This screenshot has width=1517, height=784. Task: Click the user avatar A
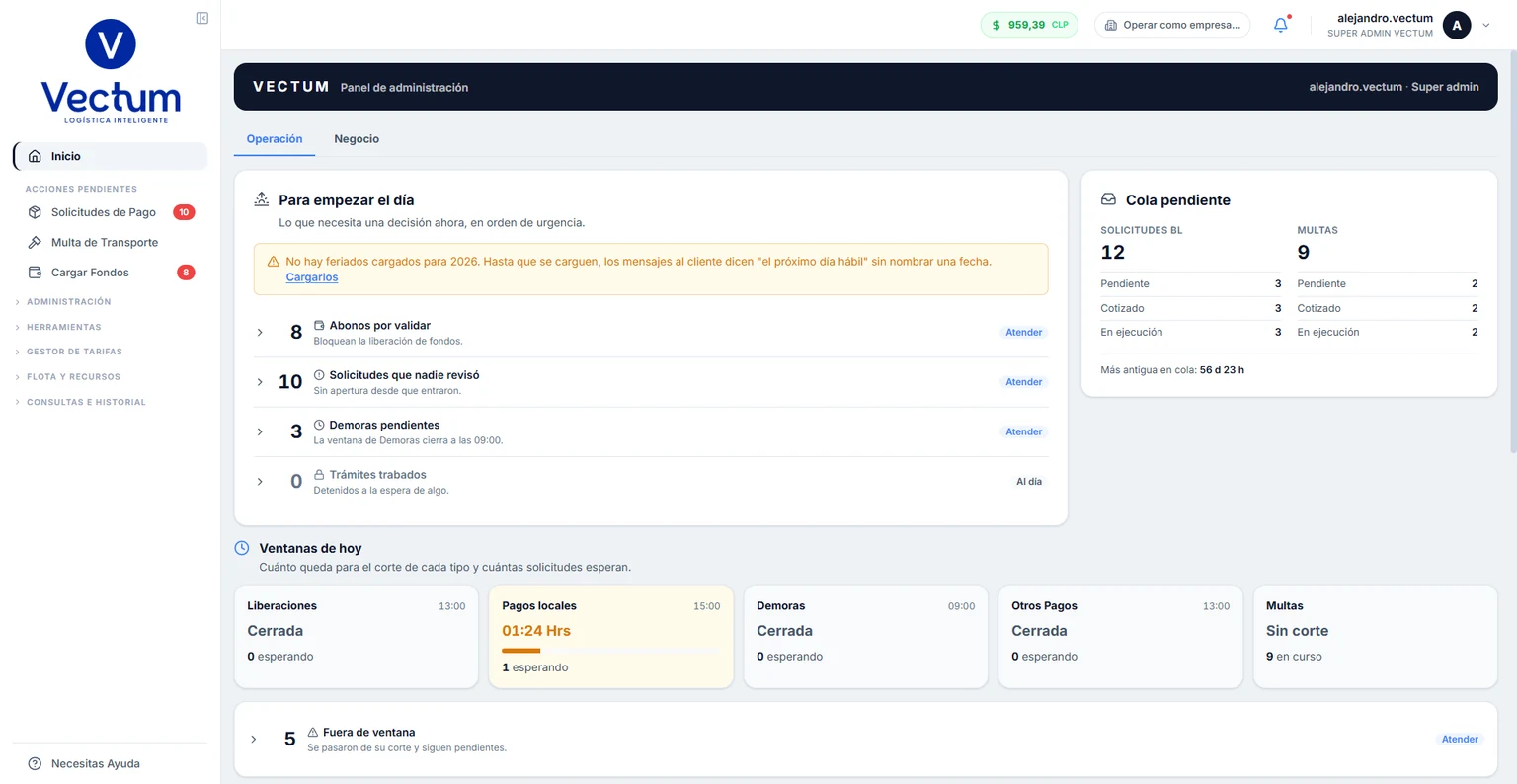tap(1457, 25)
